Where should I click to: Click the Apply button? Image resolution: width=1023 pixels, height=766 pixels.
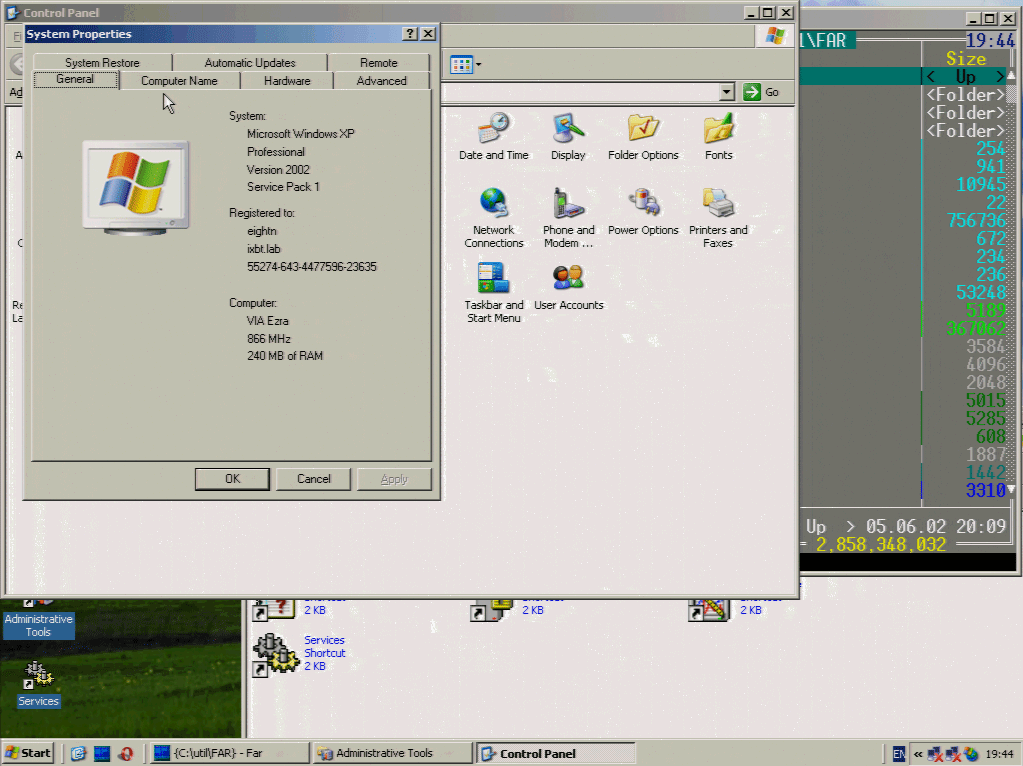click(x=394, y=479)
